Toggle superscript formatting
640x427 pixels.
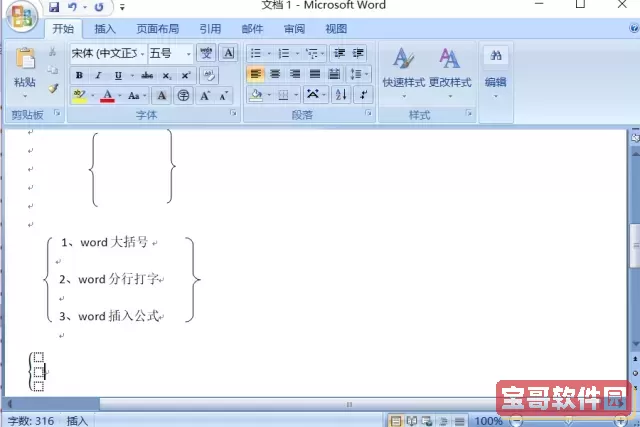tap(186, 76)
